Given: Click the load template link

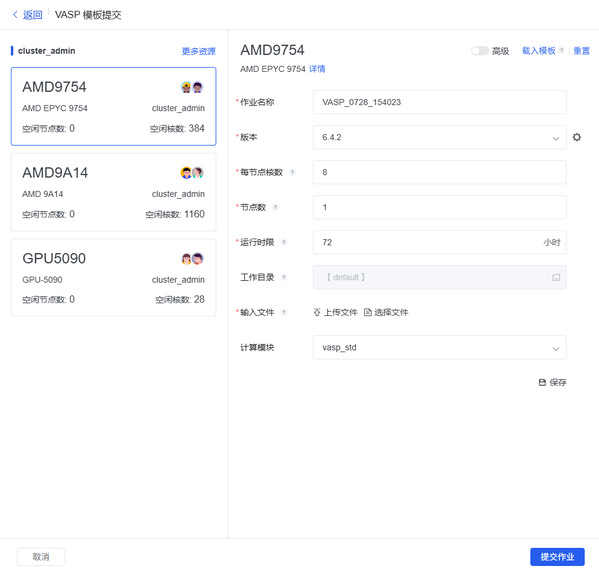Looking at the screenshot, I should coord(539,51).
